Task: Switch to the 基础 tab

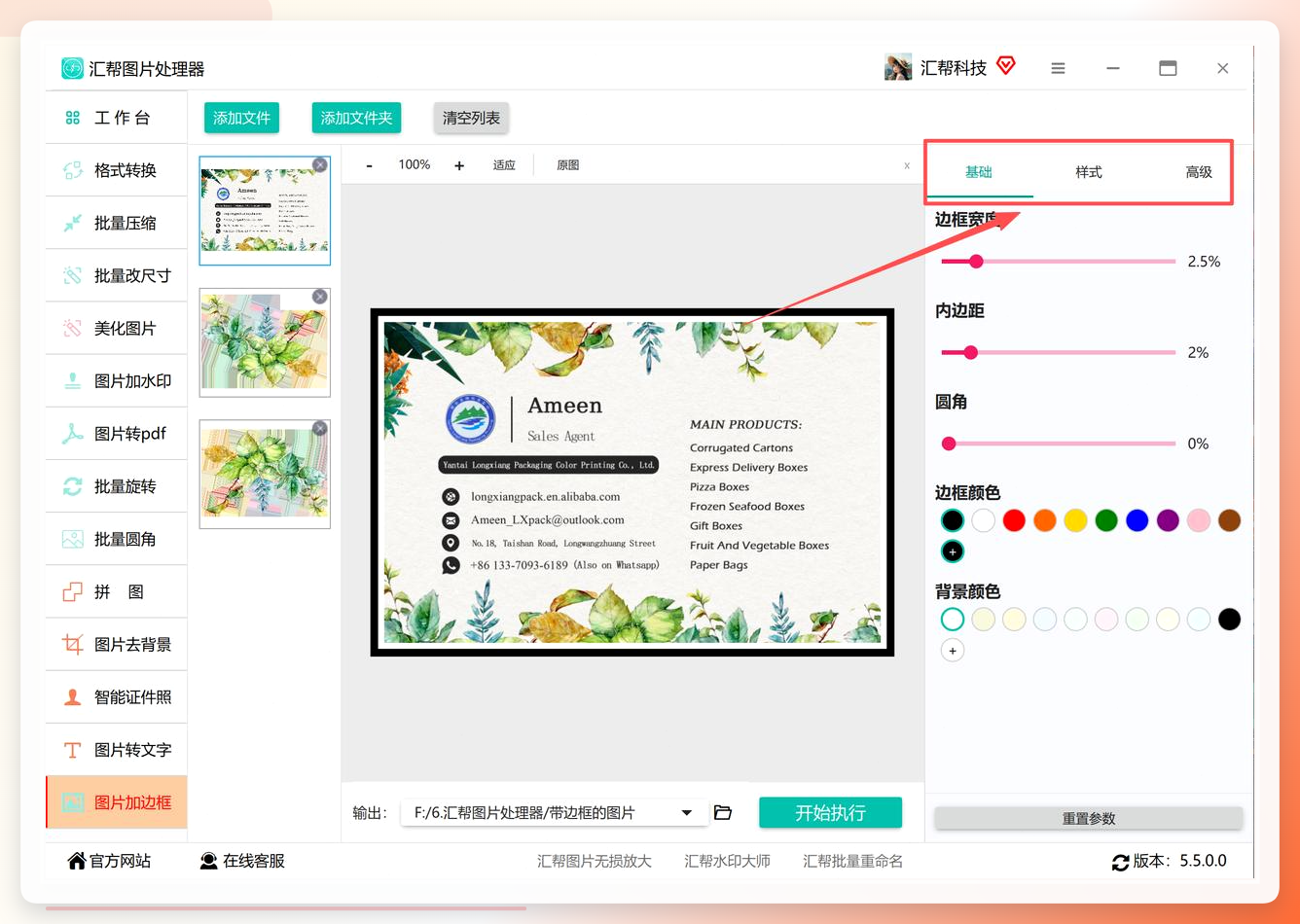Action: (979, 172)
